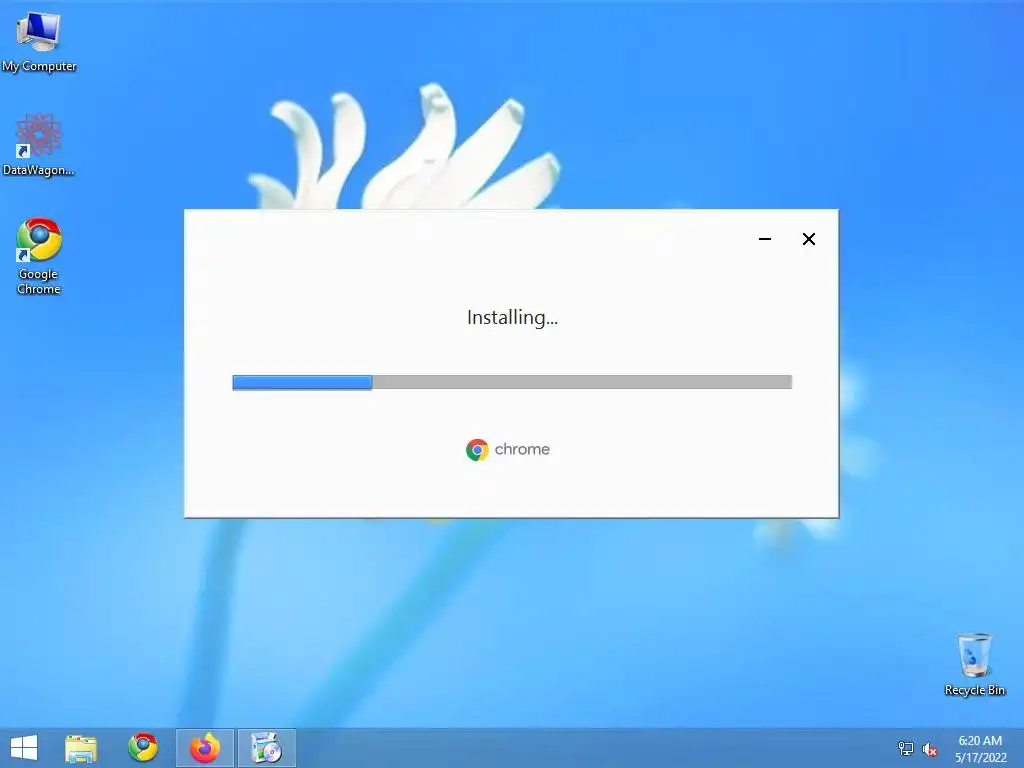Click the "Installing..." status text

coord(513,317)
